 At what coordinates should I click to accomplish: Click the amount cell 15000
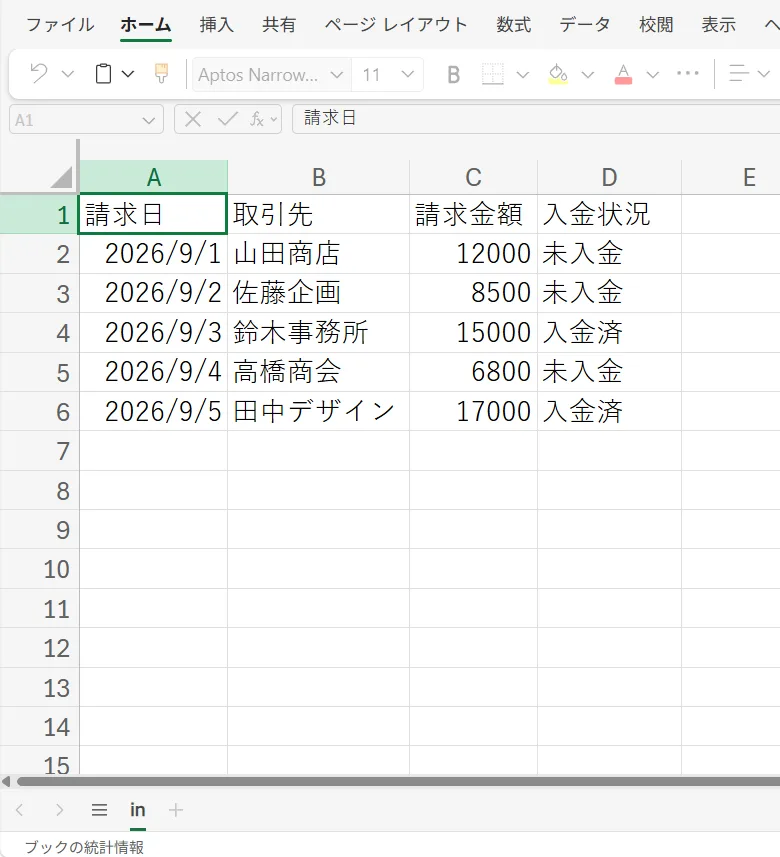coord(473,332)
